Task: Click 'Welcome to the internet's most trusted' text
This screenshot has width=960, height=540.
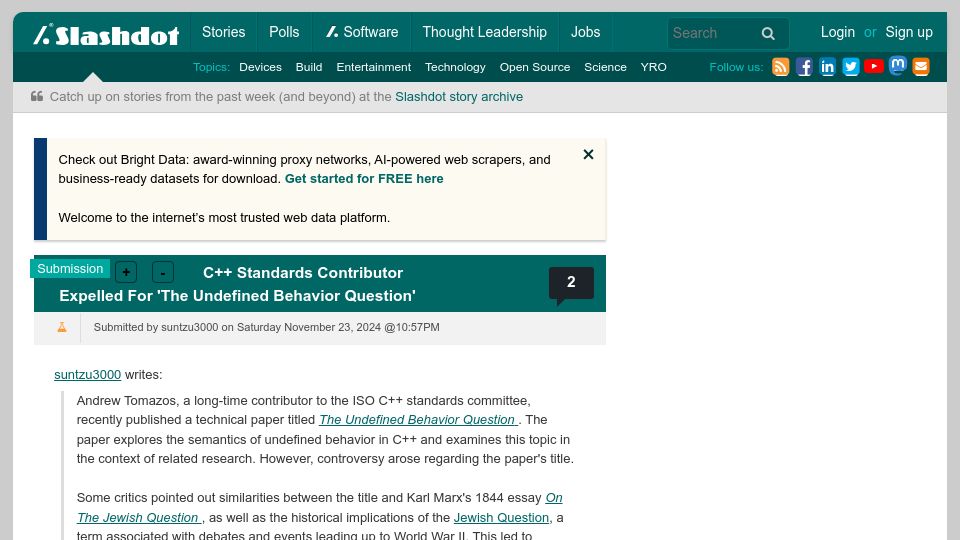Action: click(224, 218)
